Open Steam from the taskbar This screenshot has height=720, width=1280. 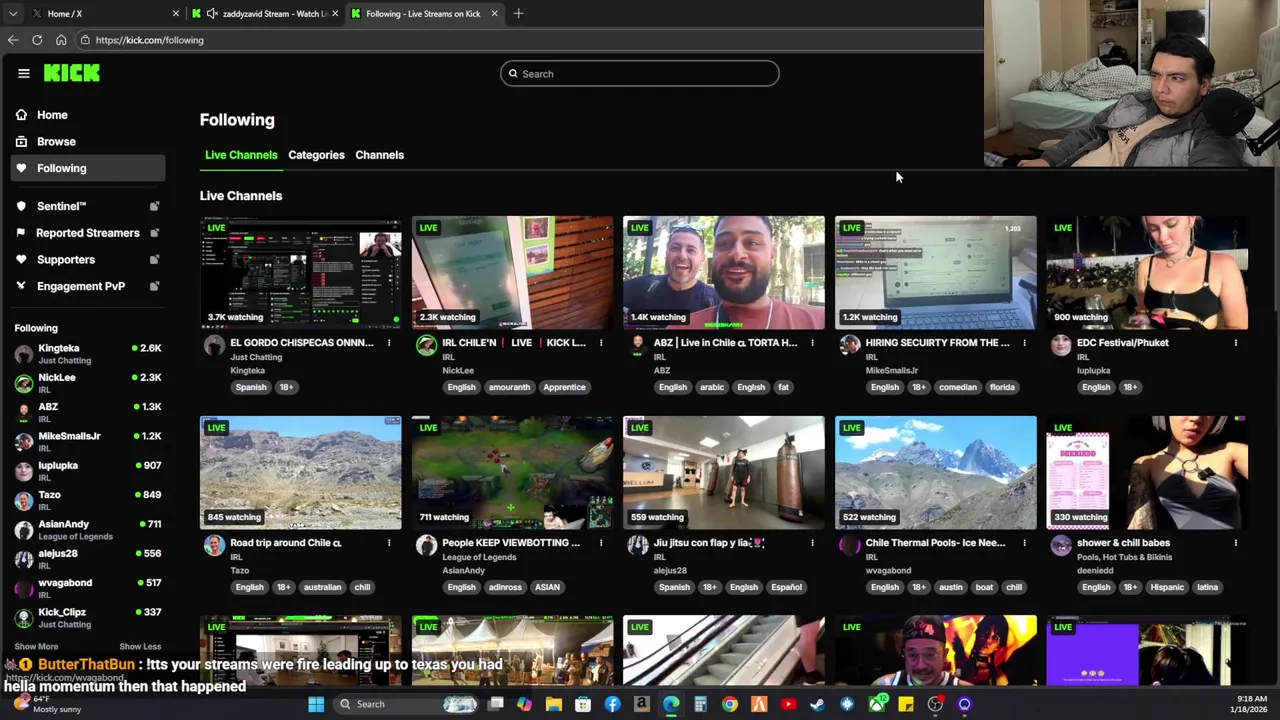click(817, 705)
